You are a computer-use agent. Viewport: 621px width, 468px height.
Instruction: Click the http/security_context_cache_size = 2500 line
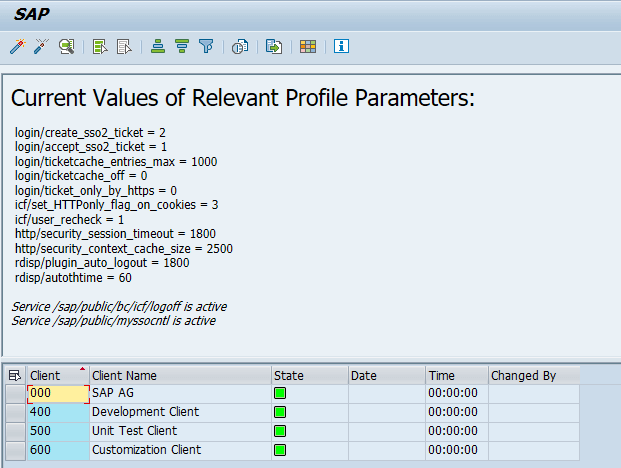click(x=124, y=249)
